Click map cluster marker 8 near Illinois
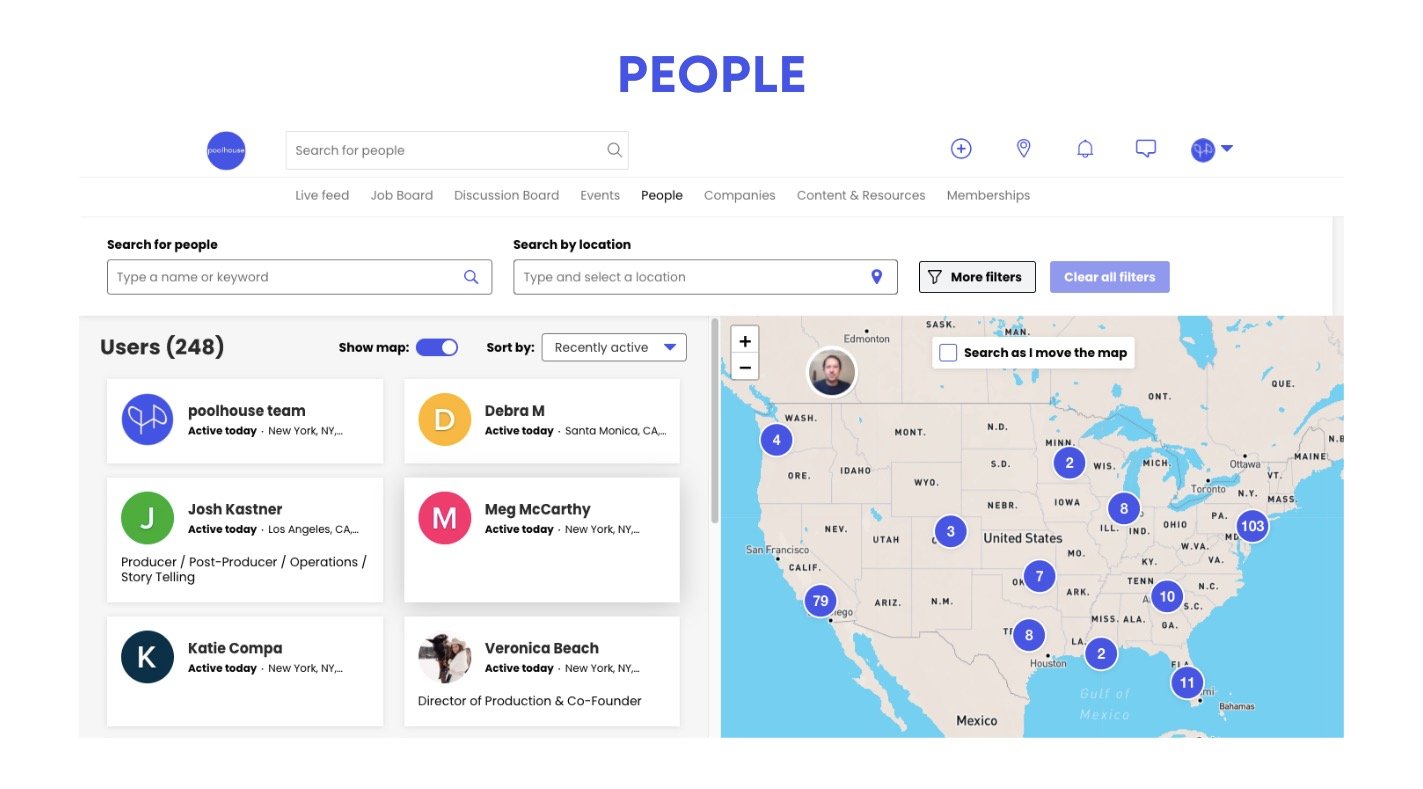Image resolution: width=1423 pixels, height=789 pixels. click(x=1124, y=508)
